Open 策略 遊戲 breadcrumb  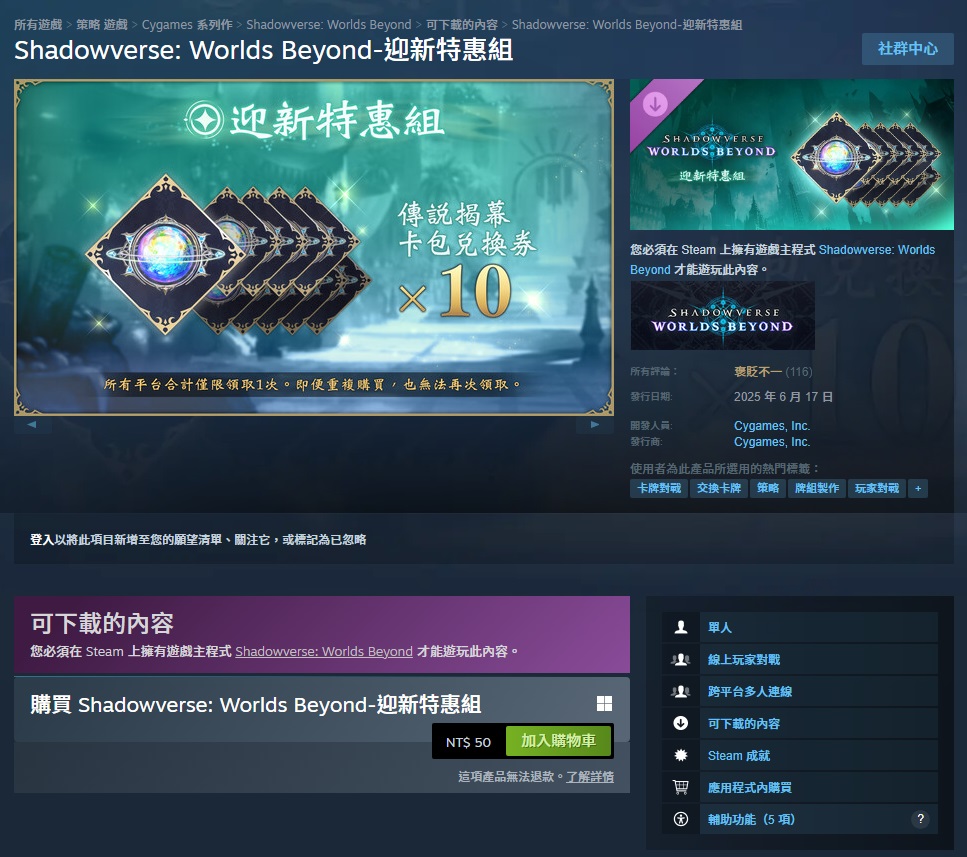click(x=102, y=25)
